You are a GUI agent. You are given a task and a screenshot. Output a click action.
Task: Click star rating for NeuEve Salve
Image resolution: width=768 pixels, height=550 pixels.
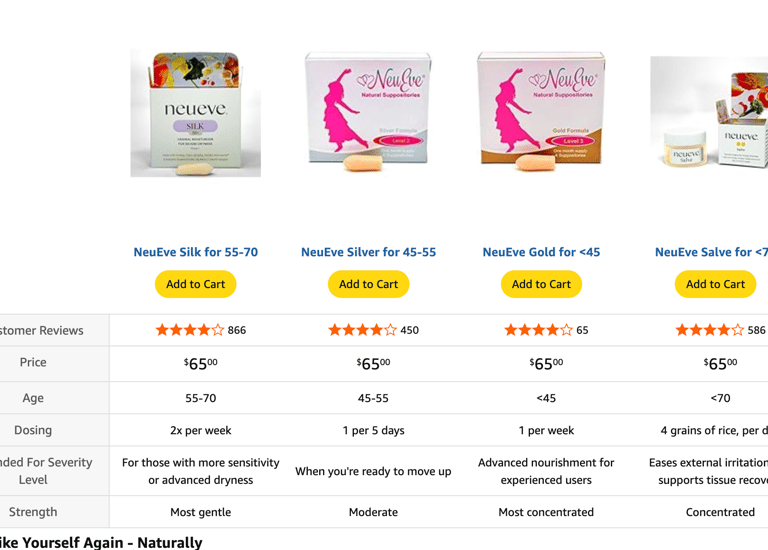(x=710, y=330)
